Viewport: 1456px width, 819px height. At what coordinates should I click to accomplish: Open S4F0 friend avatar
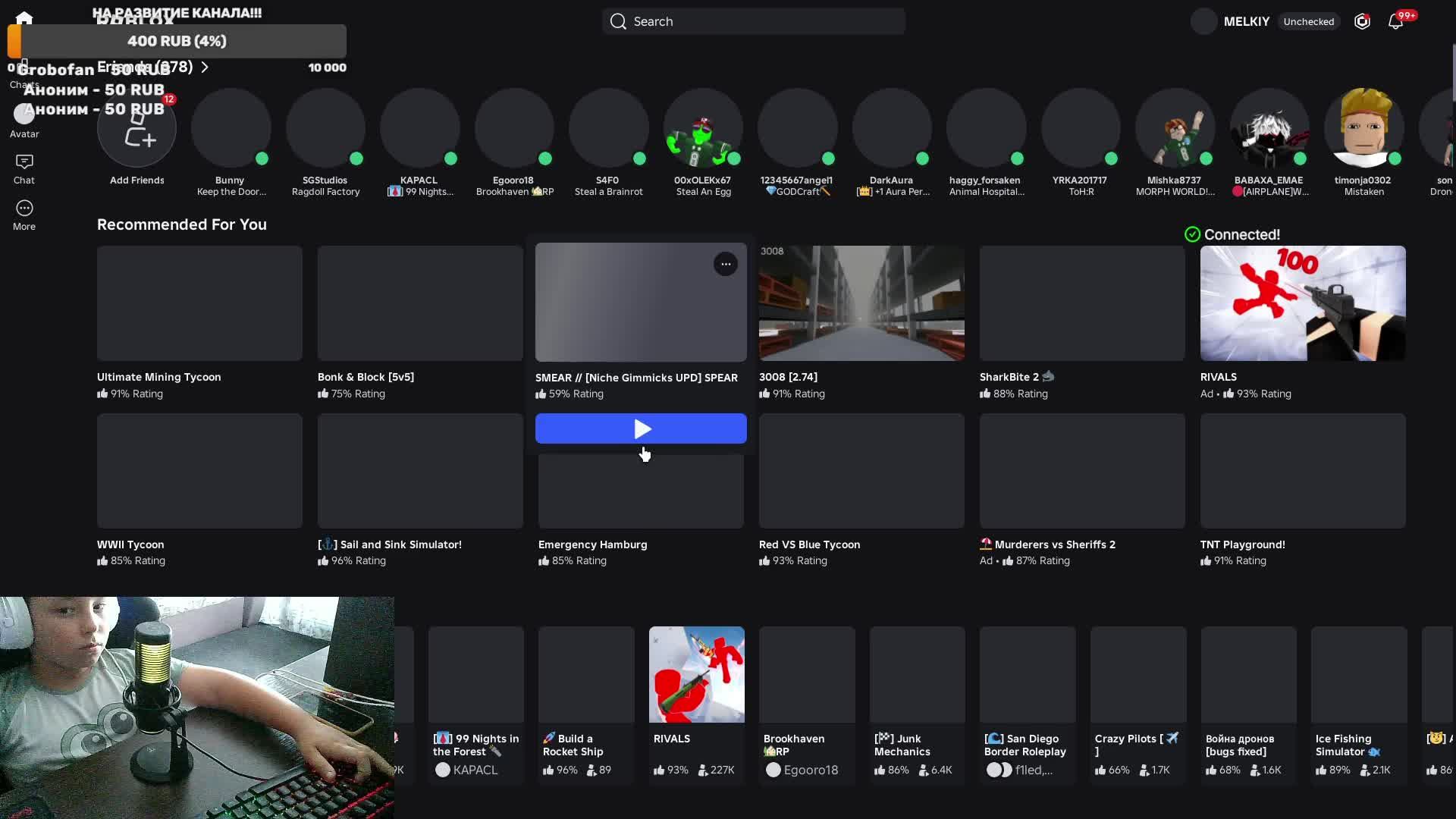pos(608,127)
